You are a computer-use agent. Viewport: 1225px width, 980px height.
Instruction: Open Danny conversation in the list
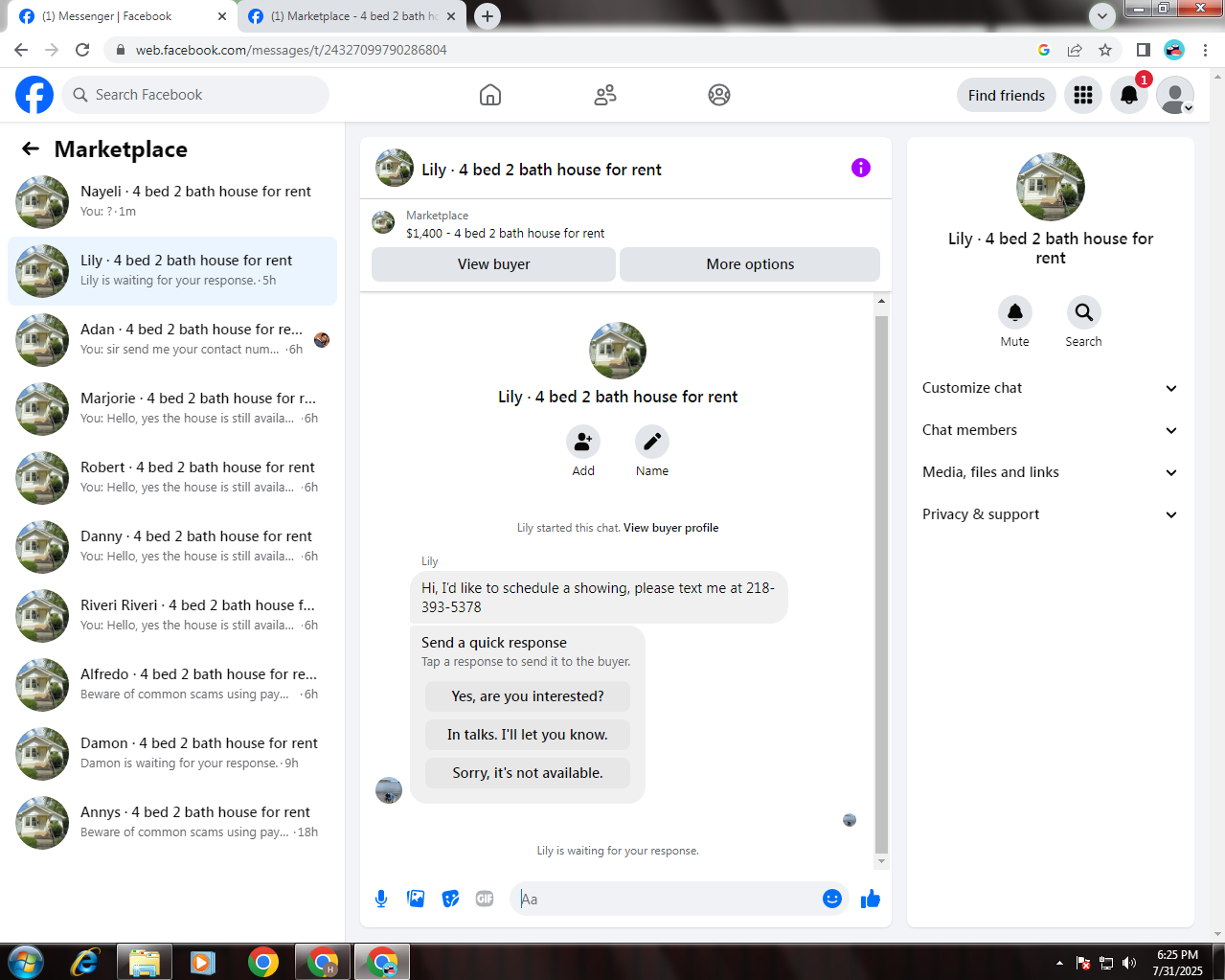click(x=172, y=547)
